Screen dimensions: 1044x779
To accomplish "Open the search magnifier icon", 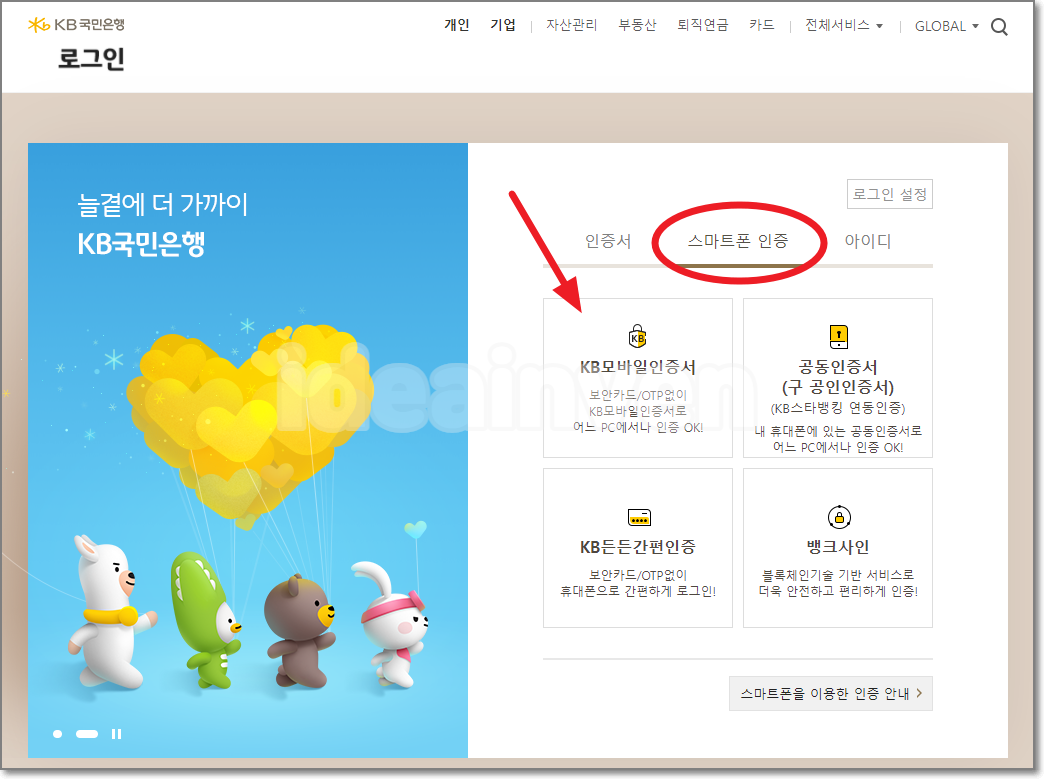I will (x=999, y=27).
